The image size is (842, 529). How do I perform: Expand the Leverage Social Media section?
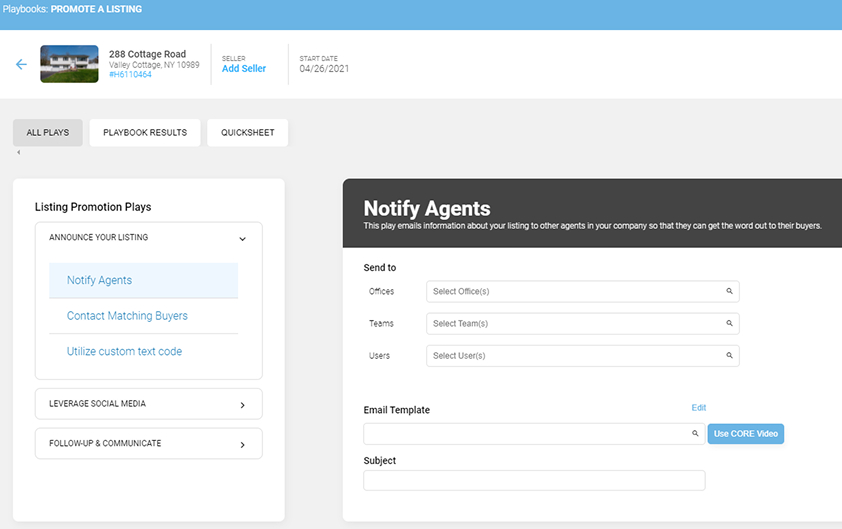242,405
